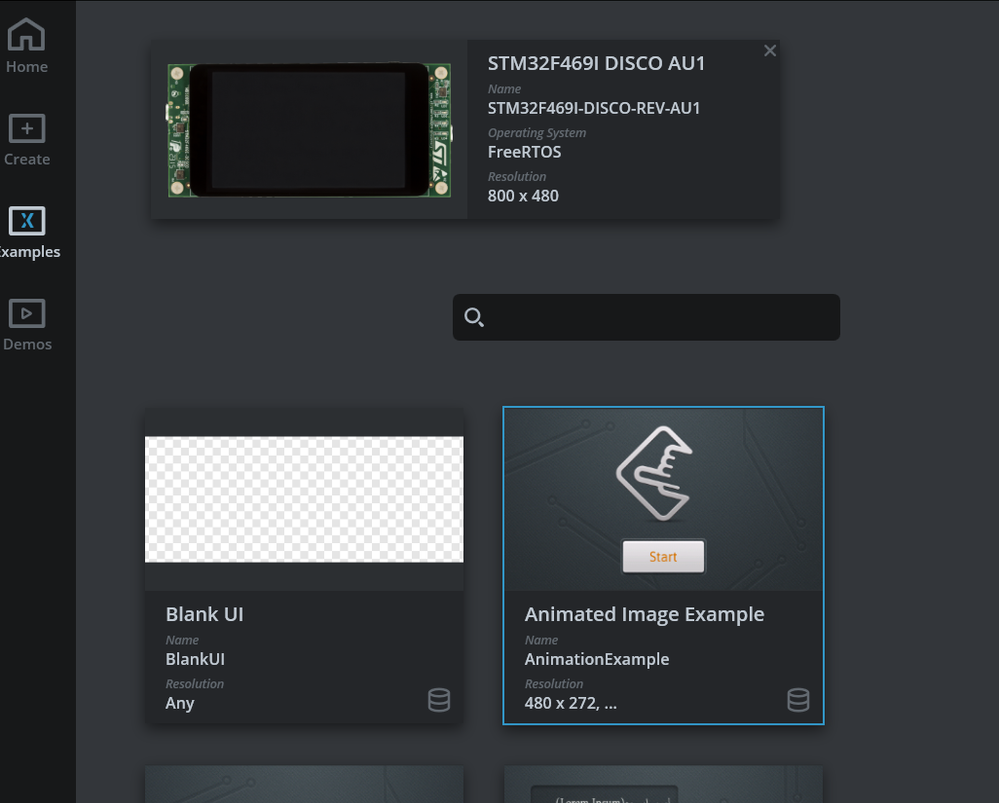
Task: Click the Blank UI title
Action: pos(205,614)
